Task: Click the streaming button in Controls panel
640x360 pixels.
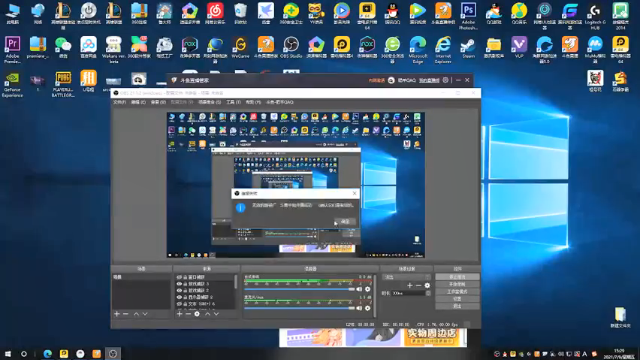Action: [x=457, y=277]
